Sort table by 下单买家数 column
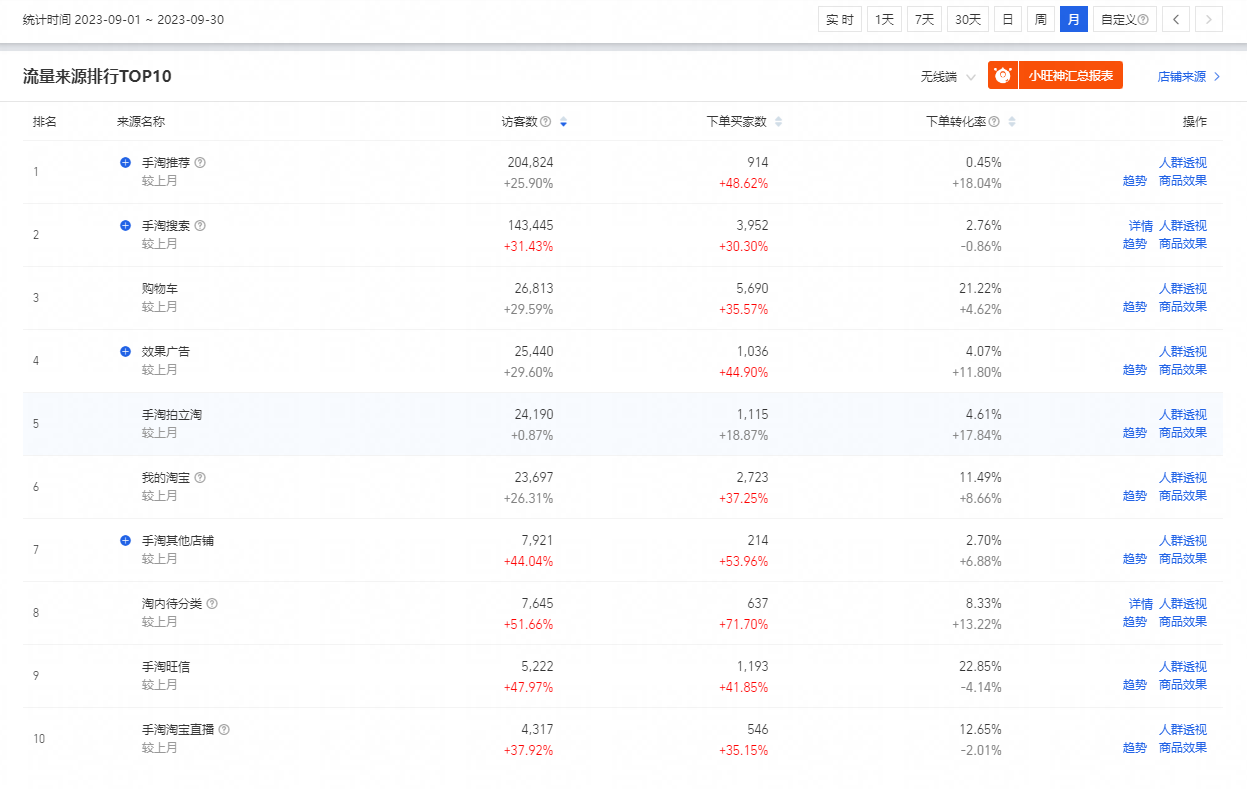The width and height of the screenshot is (1247, 789). pyautogui.click(x=778, y=122)
